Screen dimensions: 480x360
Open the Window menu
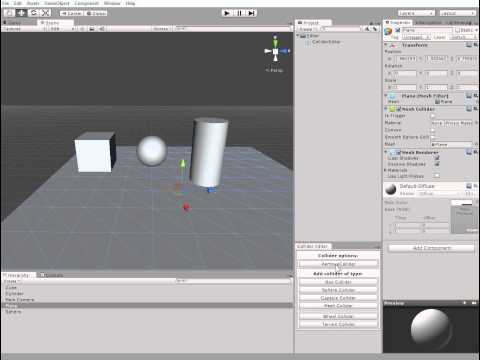click(112, 3)
